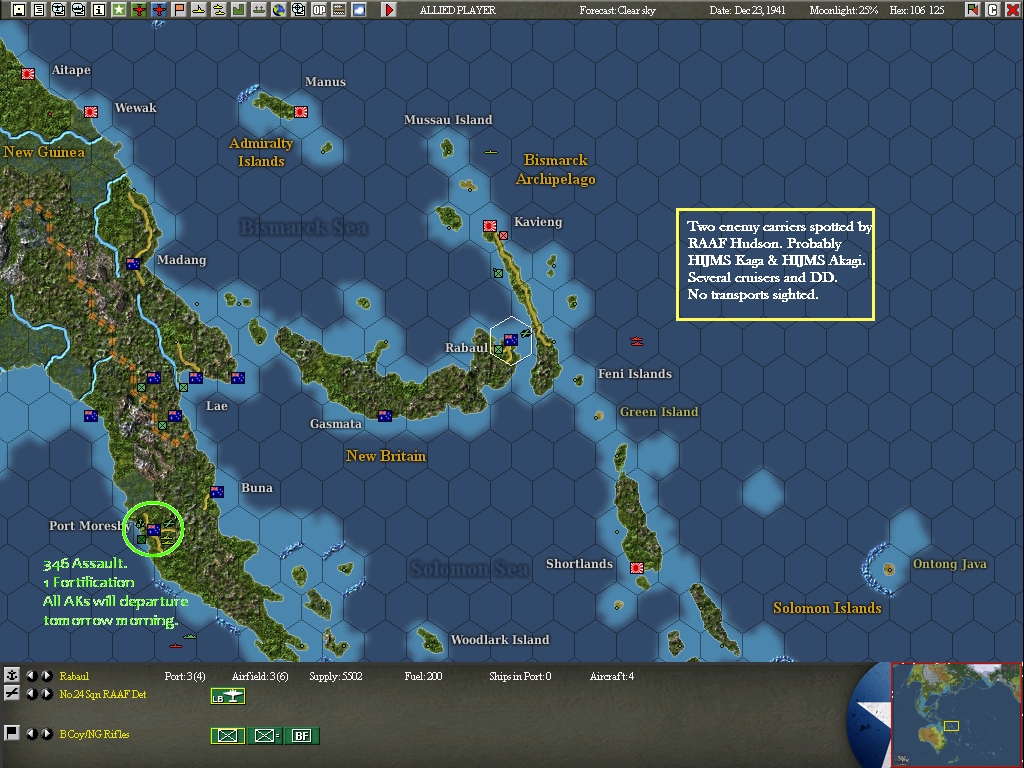Image resolution: width=1024 pixels, height=768 pixels.
Task: Open the port view with the anchor icon
Action: [13, 675]
